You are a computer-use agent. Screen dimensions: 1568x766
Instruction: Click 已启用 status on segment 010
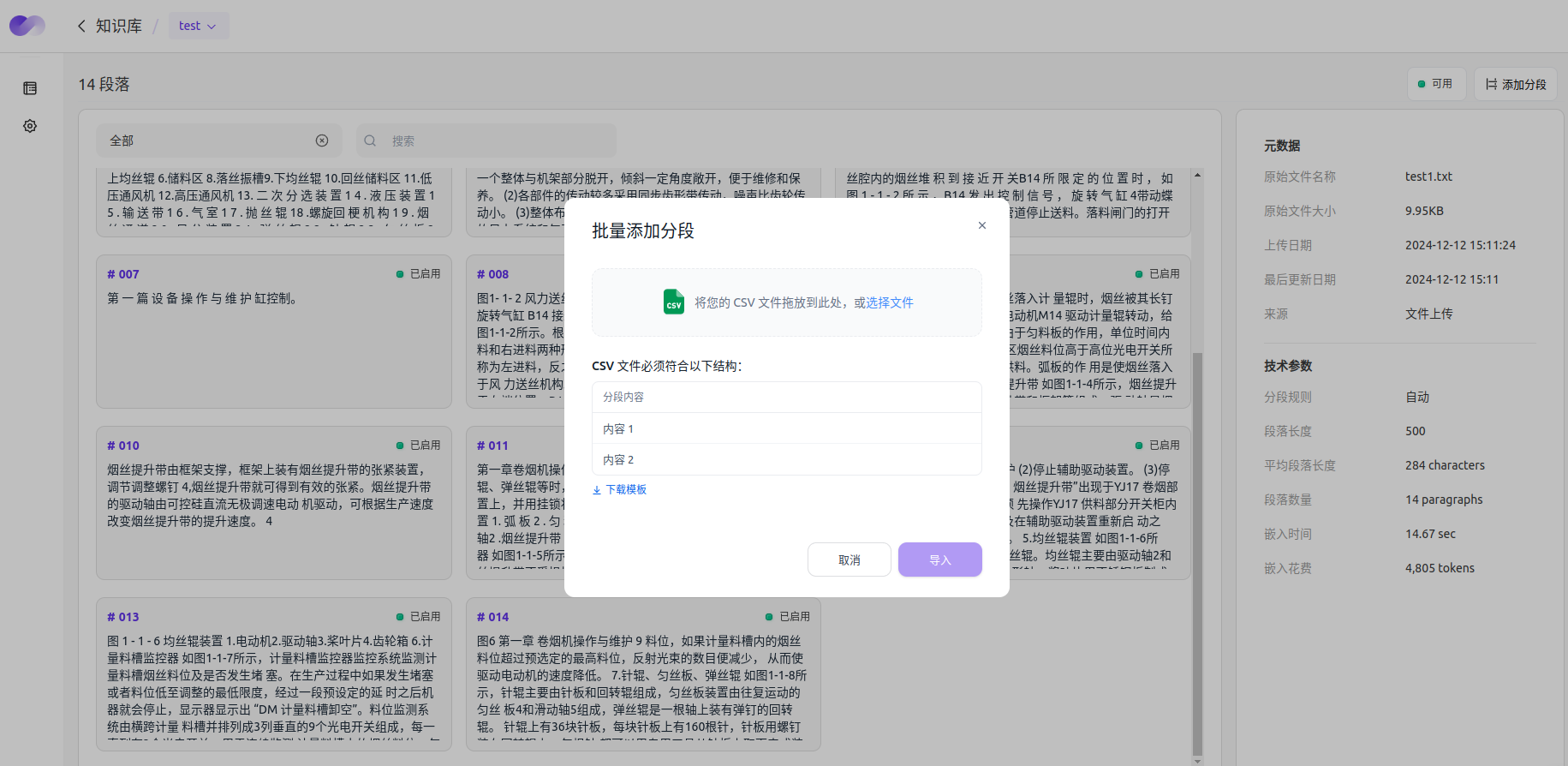click(x=418, y=446)
